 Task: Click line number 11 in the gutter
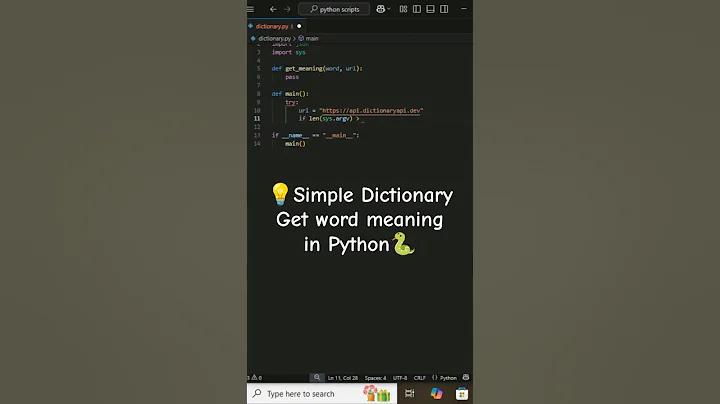[257, 119]
